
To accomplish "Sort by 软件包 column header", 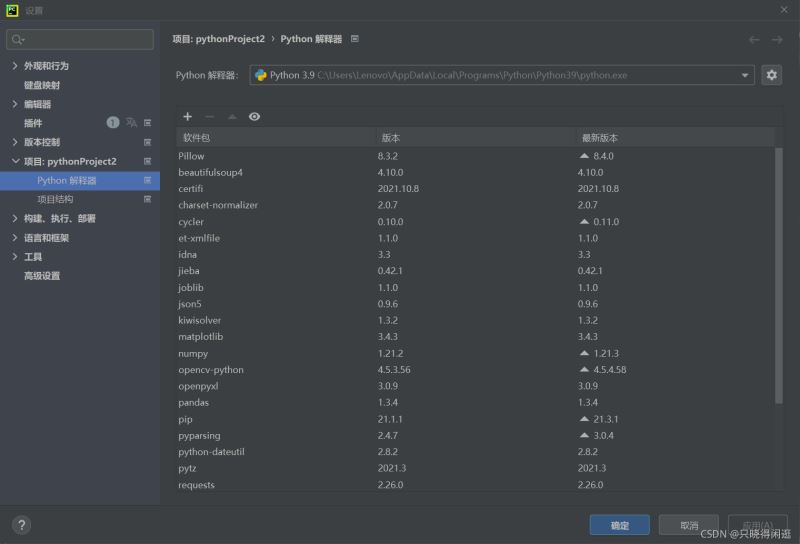I will tap(276, 138).
